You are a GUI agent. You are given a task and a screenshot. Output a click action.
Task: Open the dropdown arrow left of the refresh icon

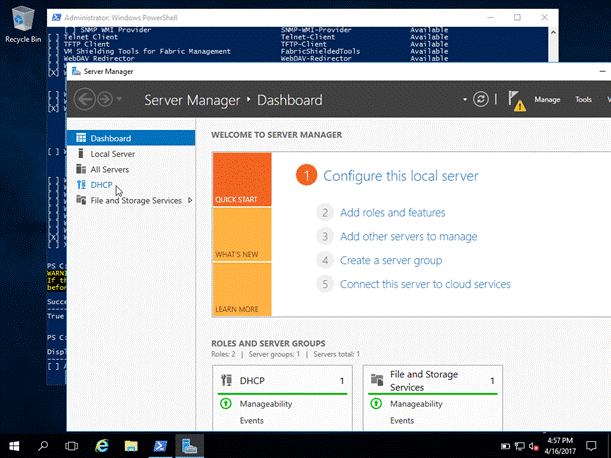[x=464, y=99]
